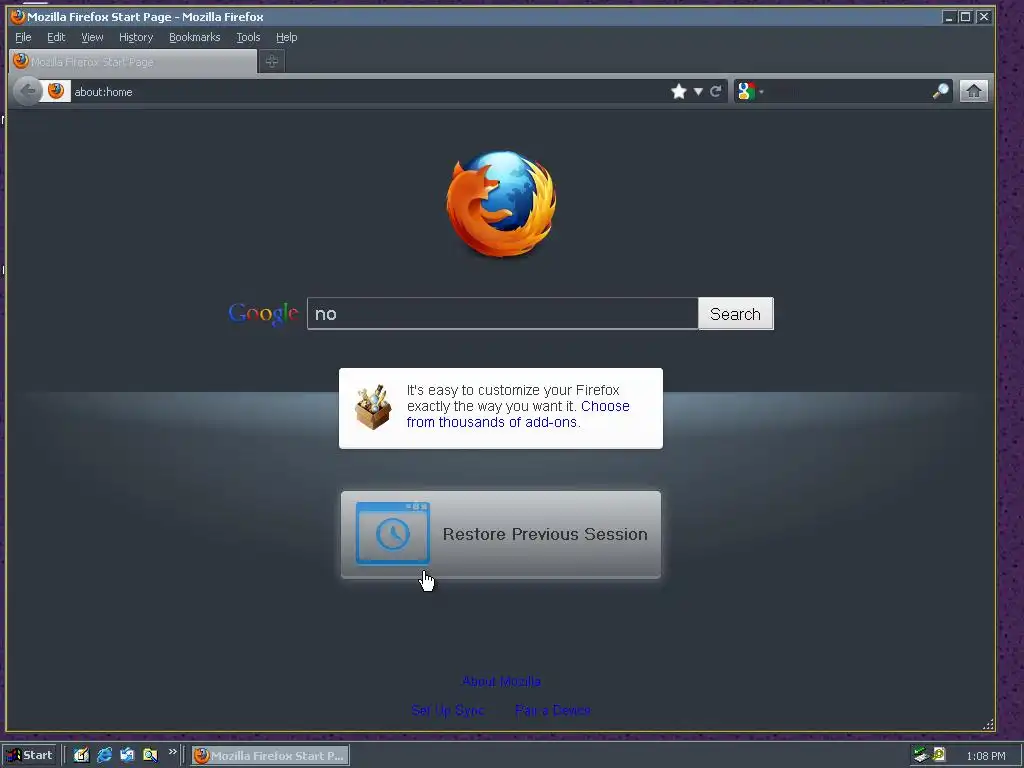Launch Internet Explorer from quick launch
Image resolution: width=1024 pixels, height=768 pixels.
[x=104, y=755]
